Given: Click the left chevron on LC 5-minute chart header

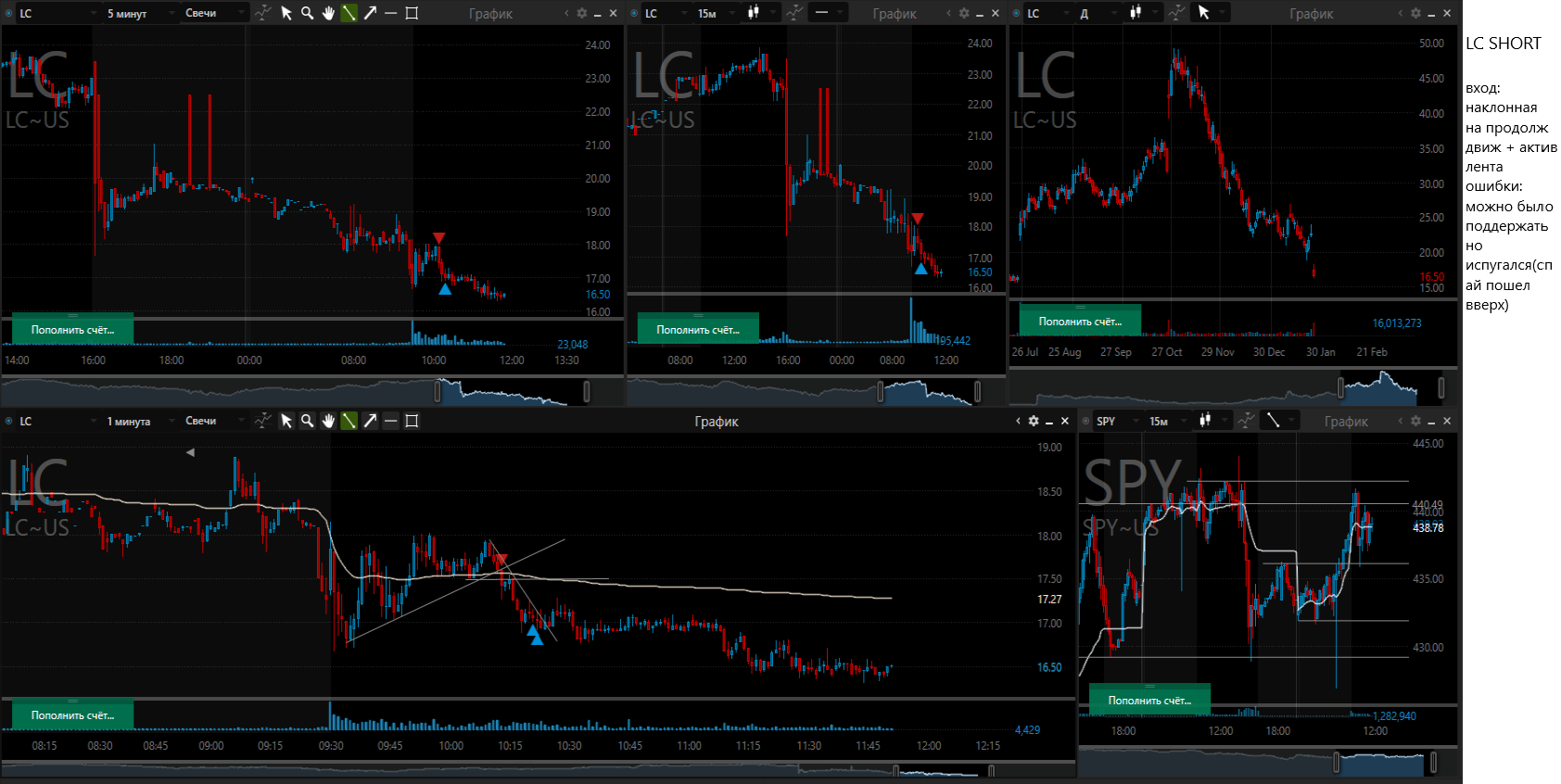Looking at the screenshot, I should click(x=566, y=13).
